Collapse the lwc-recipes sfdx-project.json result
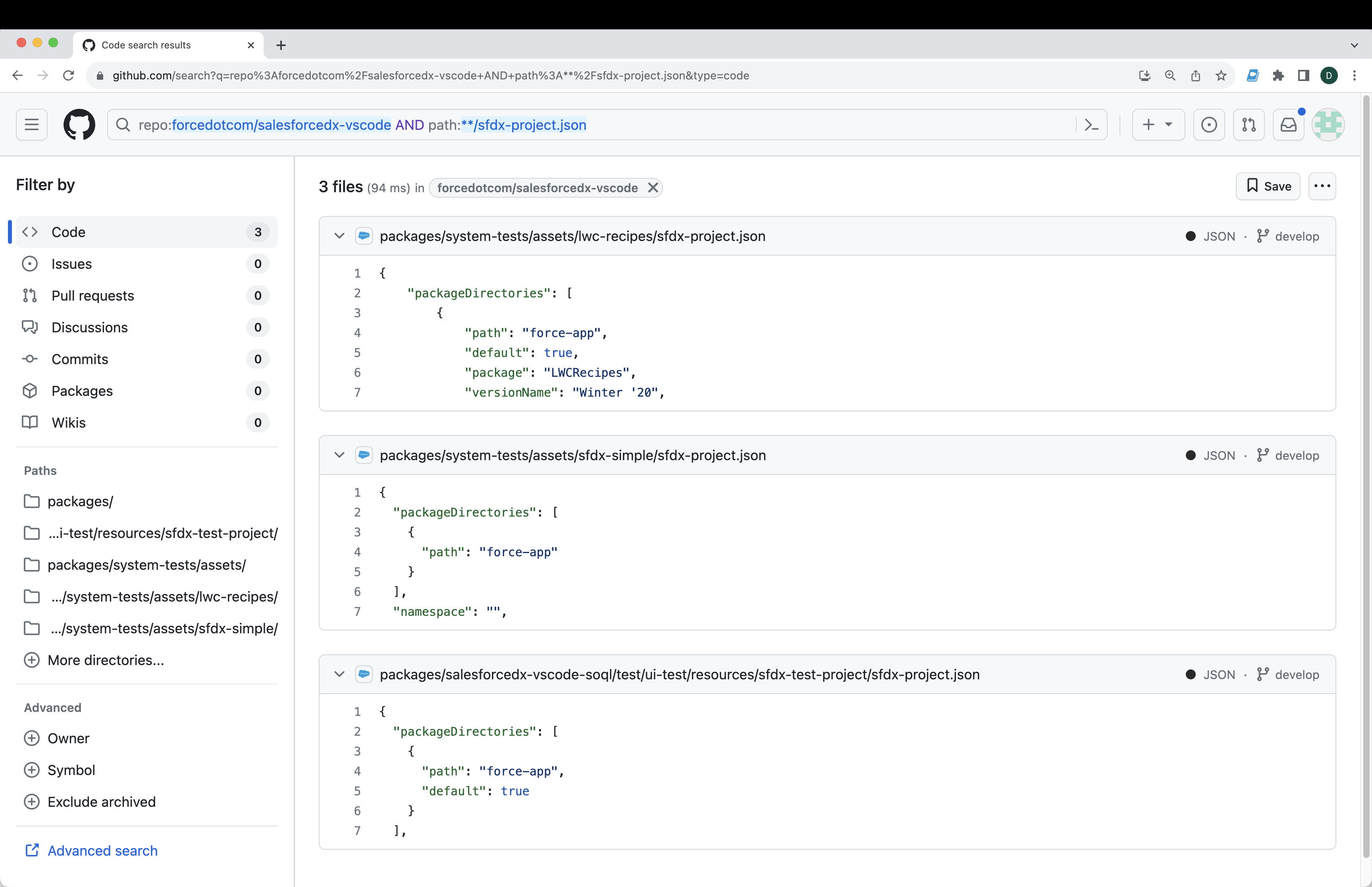Image resolution: width=1372 pixels, height=887 pixels. click(x=339, y=235)
